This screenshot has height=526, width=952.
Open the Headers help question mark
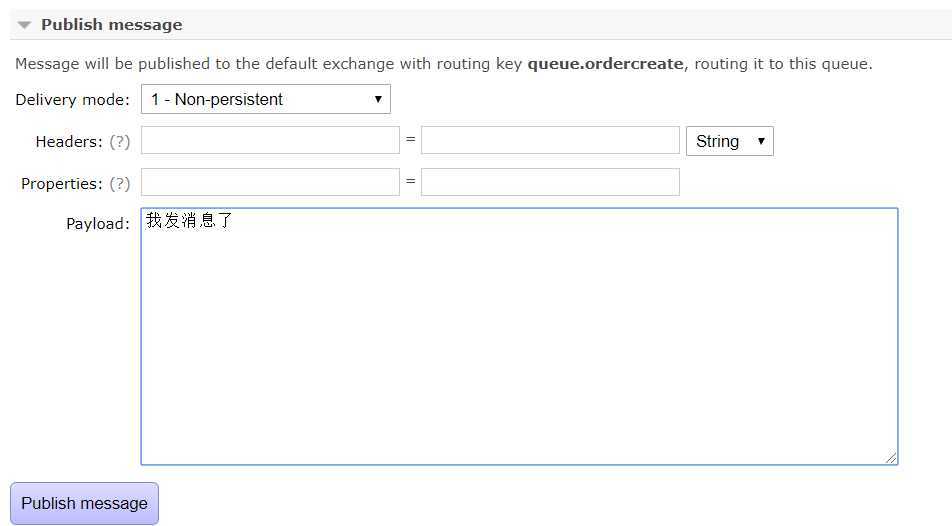coord(120,142)
